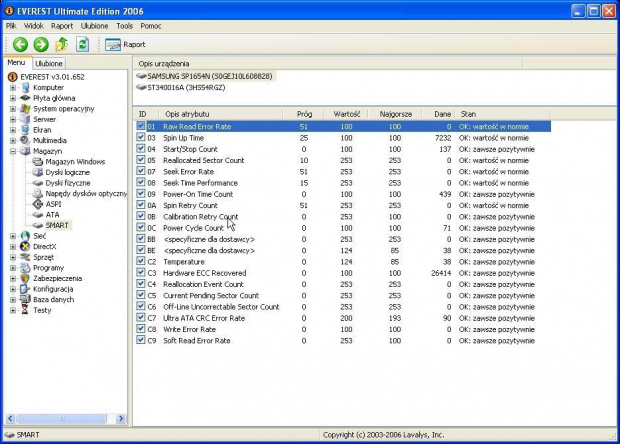Click the Magazyn storage icon

25,151
